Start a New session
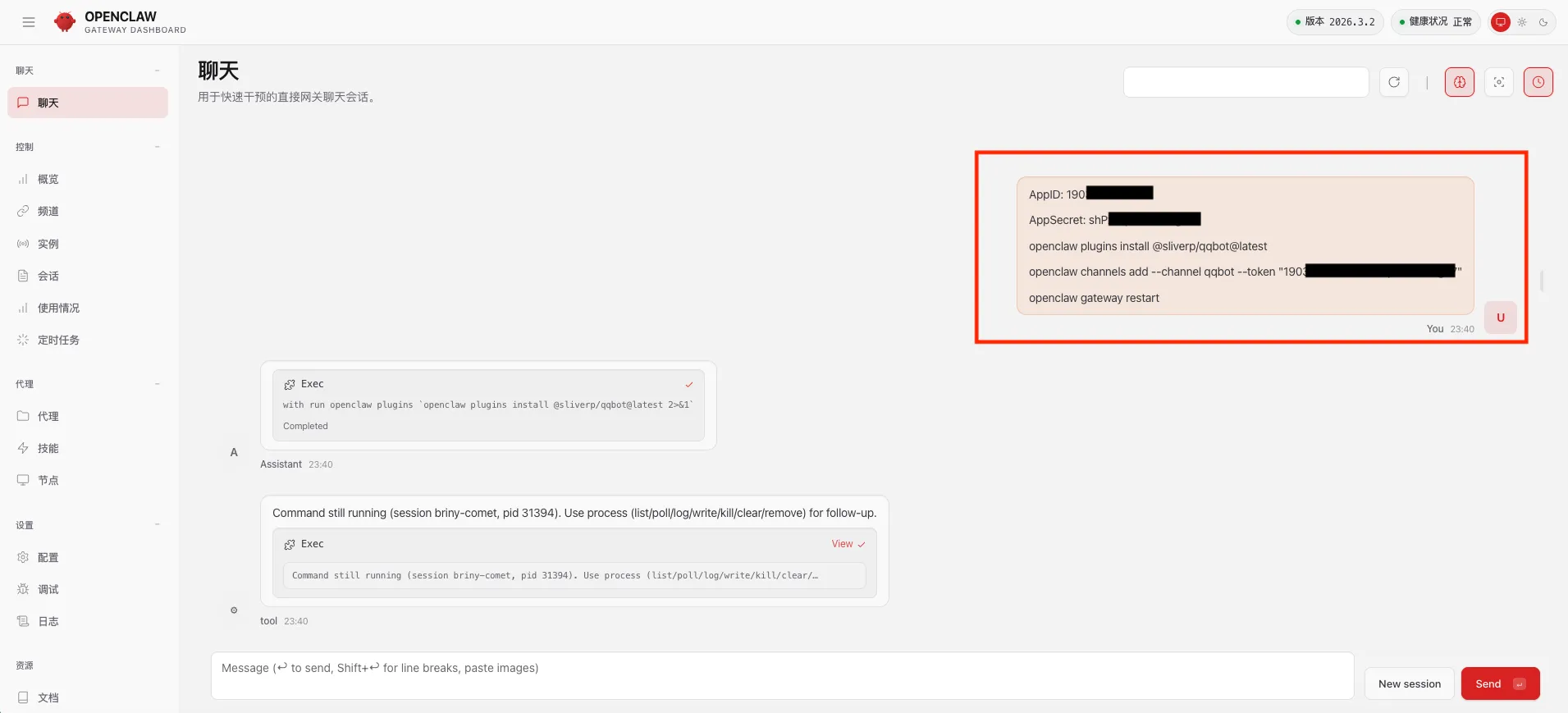Image resolution: width=1568 pixels, height=713 pixels. (1410, 683)
